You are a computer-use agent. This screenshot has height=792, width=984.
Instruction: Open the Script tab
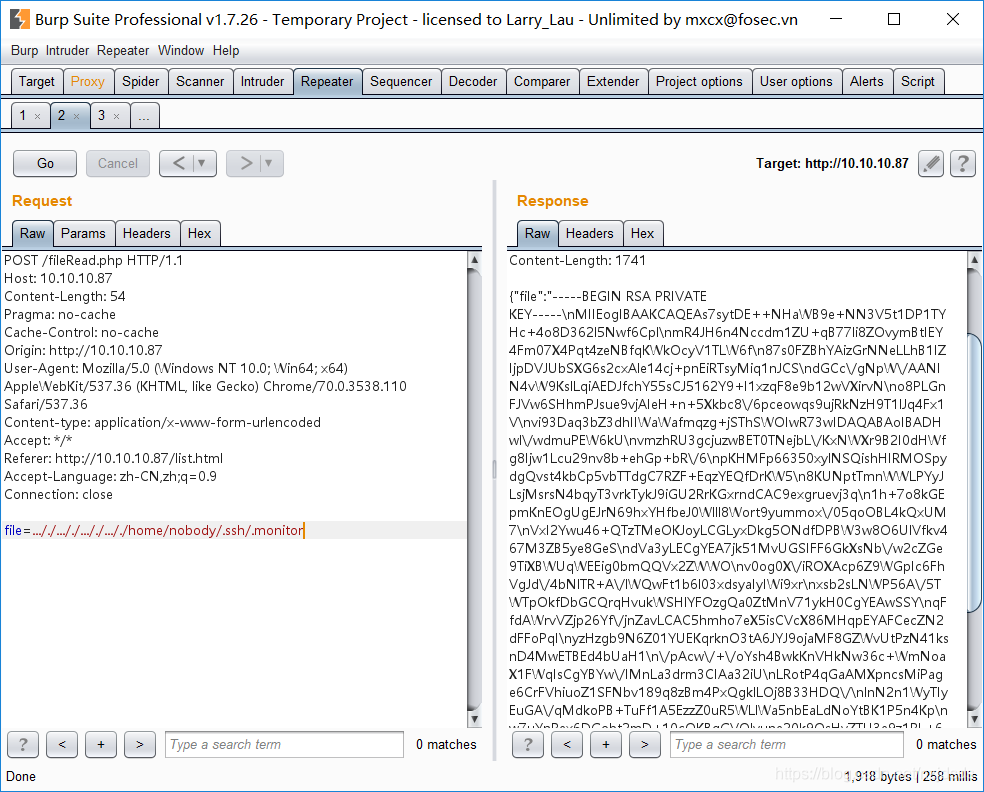(918, 82)
